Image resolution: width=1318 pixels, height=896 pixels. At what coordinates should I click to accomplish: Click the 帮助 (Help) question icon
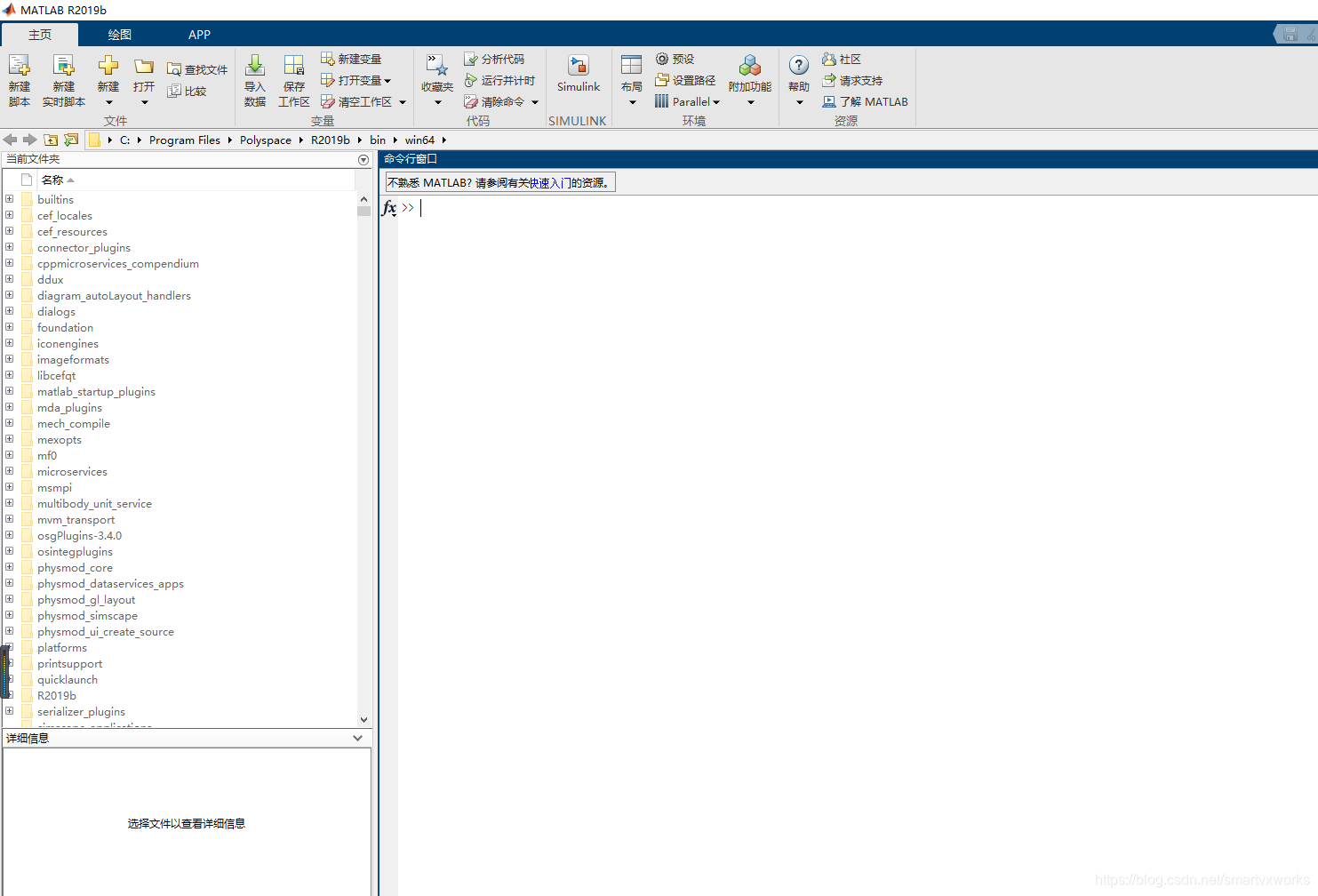[x=799, y=66]
